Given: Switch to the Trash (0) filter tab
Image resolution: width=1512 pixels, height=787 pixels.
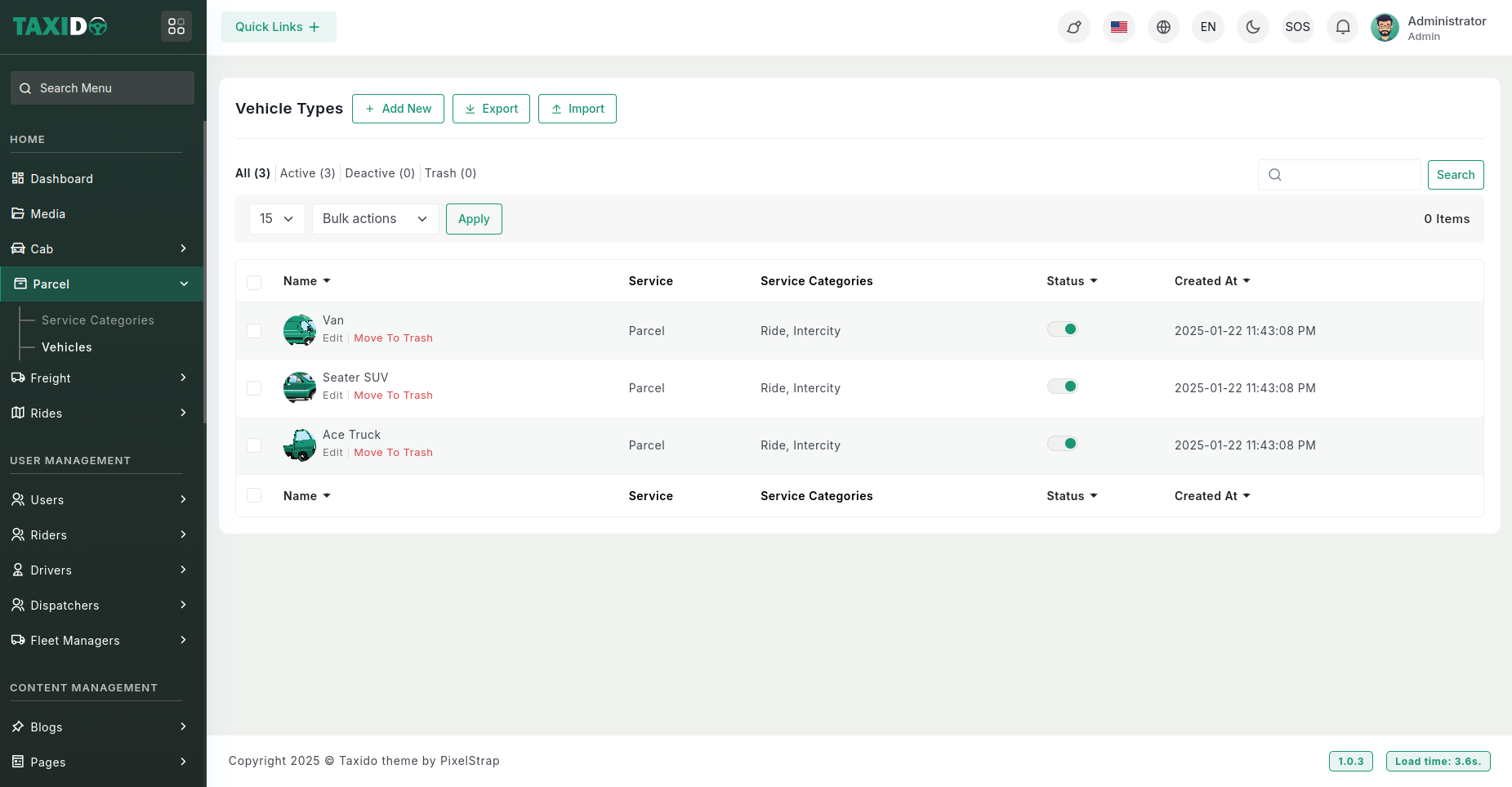Looking at the screenshot, I should coord(450,173).
